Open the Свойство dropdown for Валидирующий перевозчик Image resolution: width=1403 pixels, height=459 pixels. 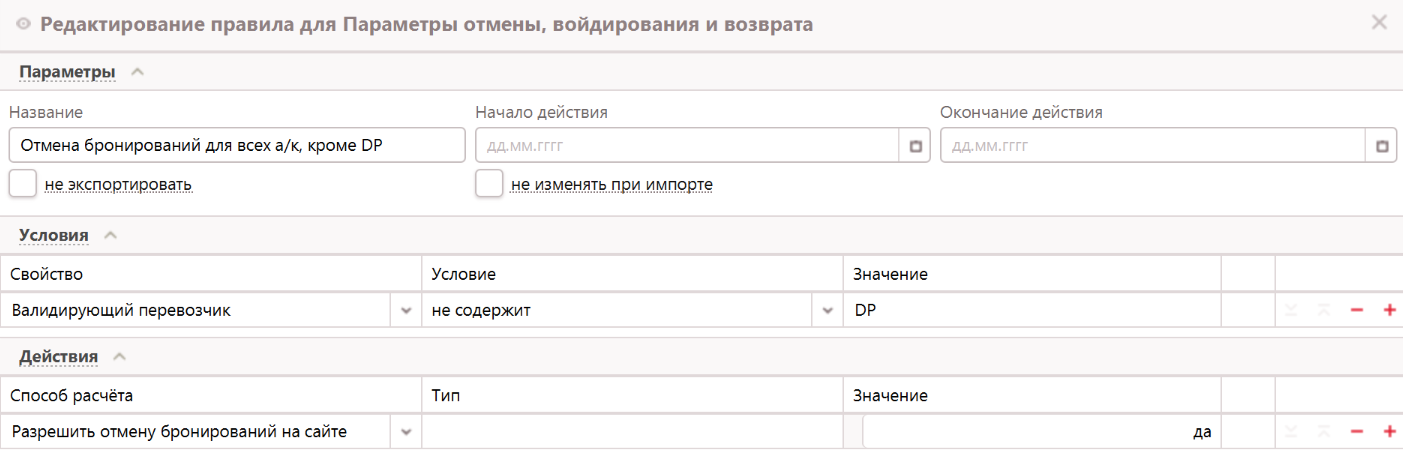pyautogui.click(x=406, y=311)
